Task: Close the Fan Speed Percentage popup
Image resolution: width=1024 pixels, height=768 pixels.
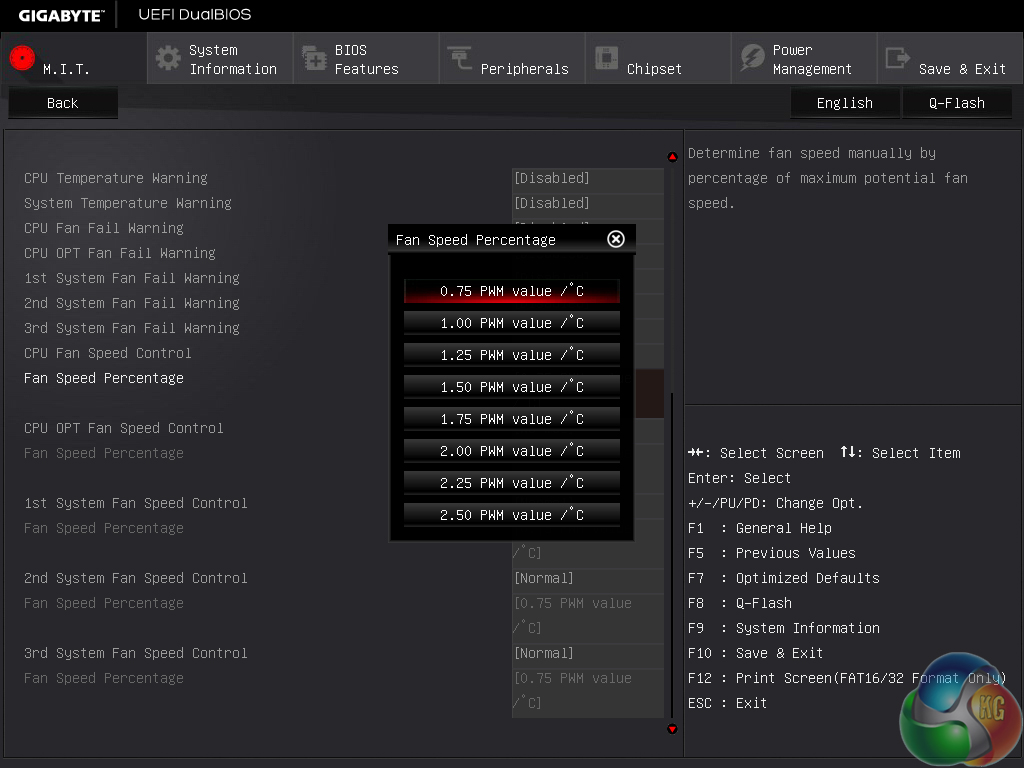Action: pyautogui.click(x=616, y=239)
